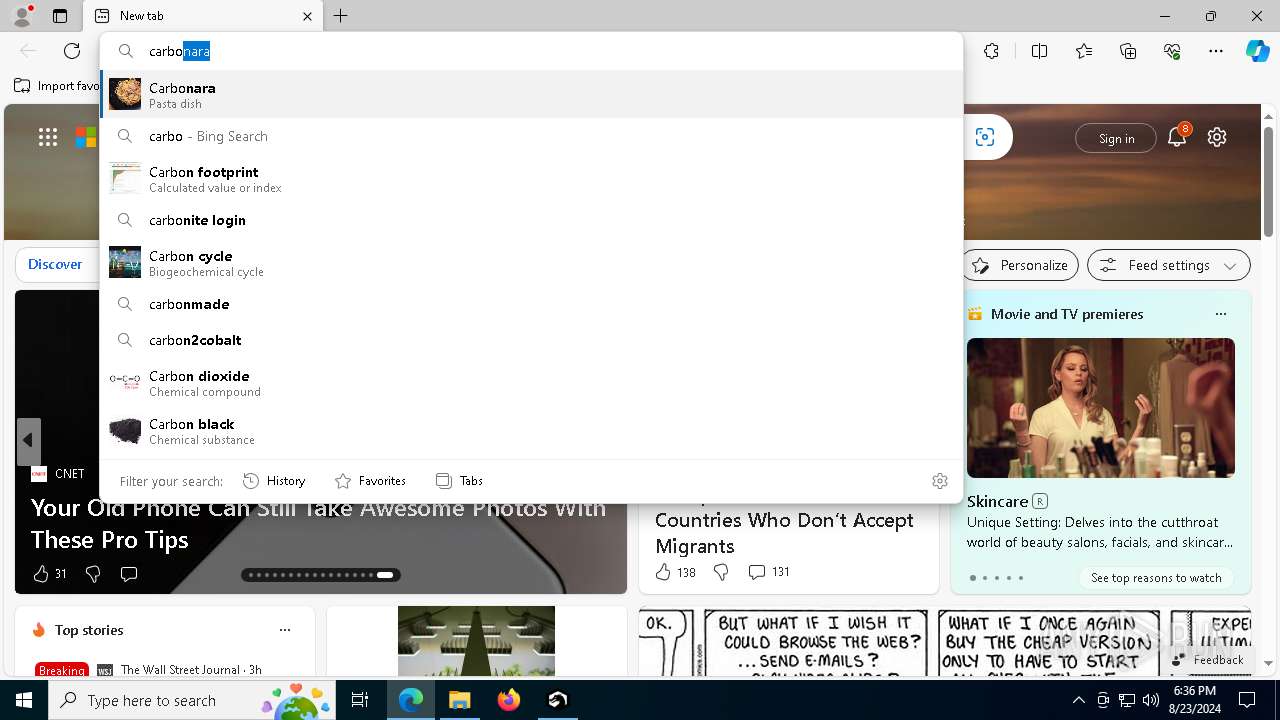Expand the Feed settings dropdown
The image size is (1280, 720).
(x=1169, y=265)
